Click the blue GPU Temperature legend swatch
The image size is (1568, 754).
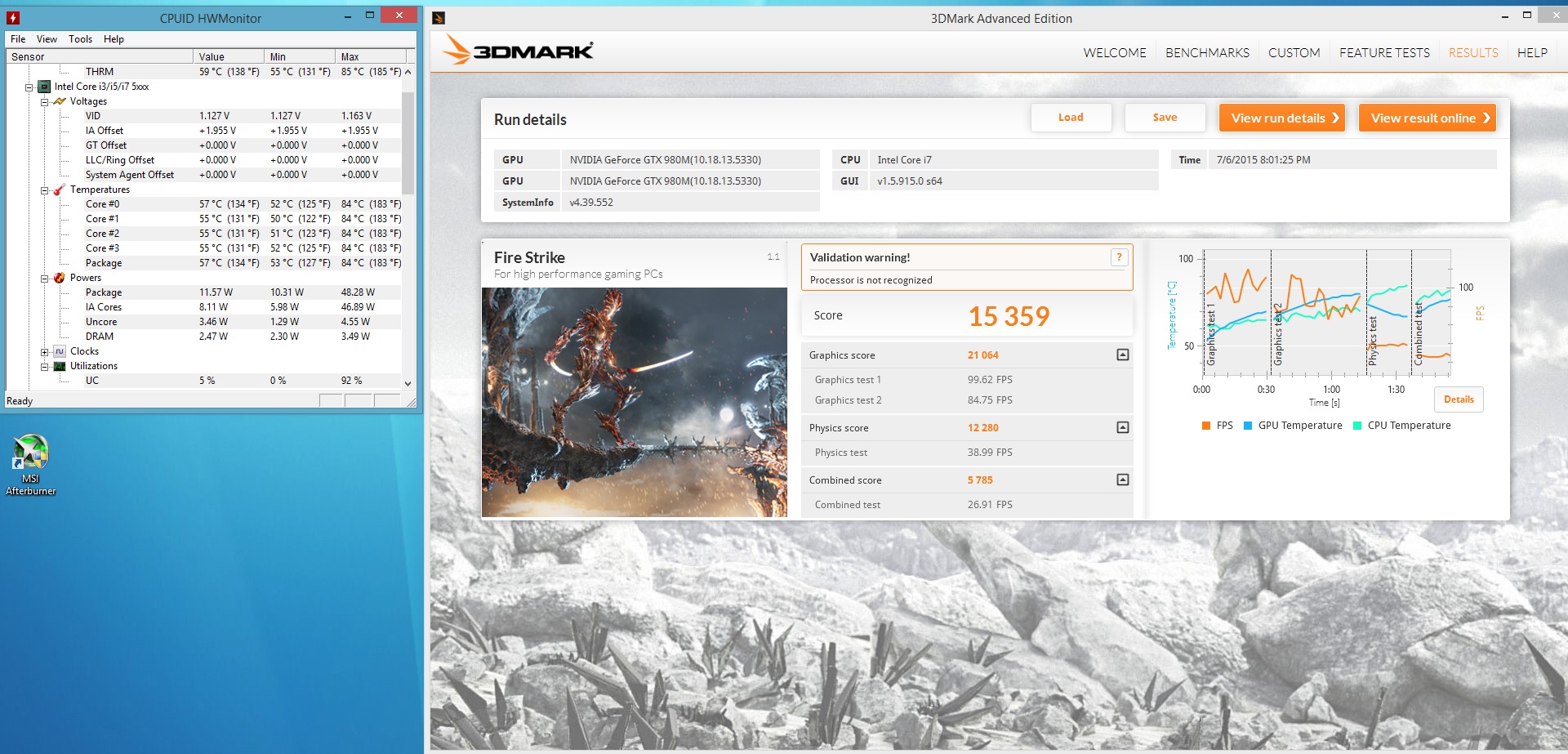(1248, 426)
